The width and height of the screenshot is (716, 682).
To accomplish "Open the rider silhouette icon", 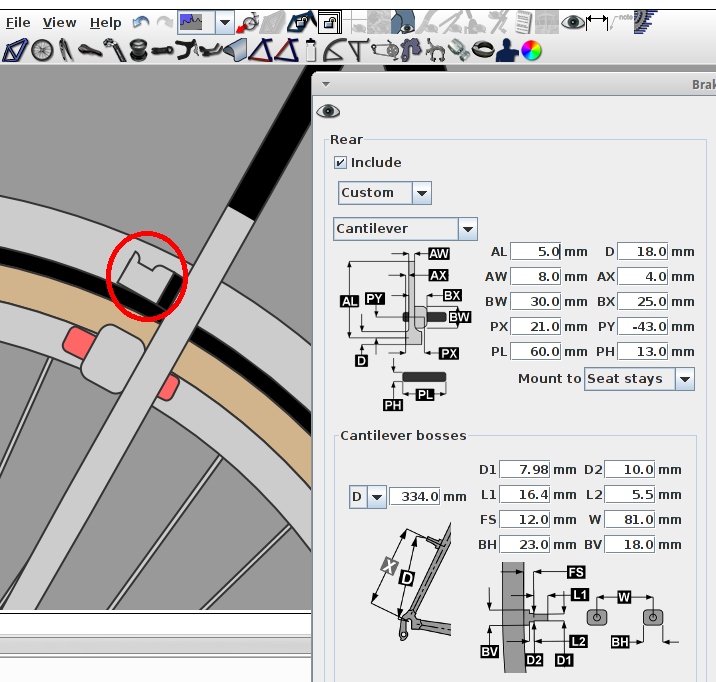I will [507, 49].
